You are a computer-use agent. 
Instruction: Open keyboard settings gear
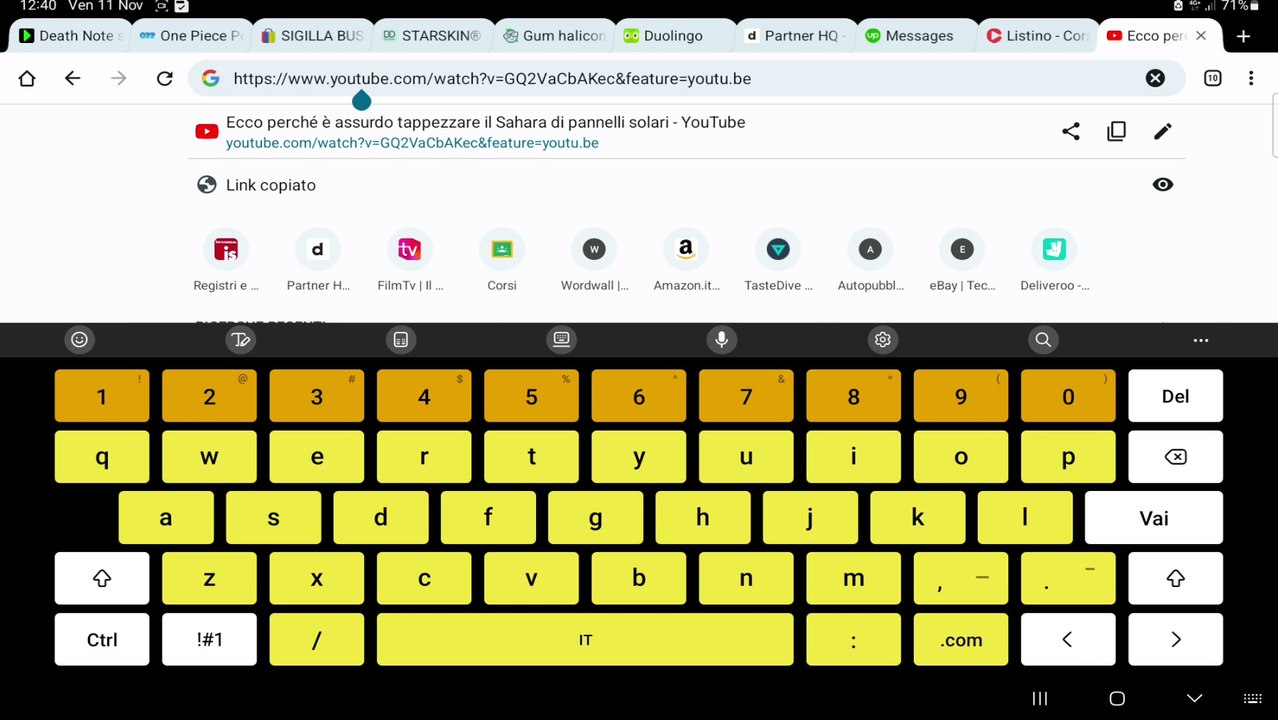point(882,339)
